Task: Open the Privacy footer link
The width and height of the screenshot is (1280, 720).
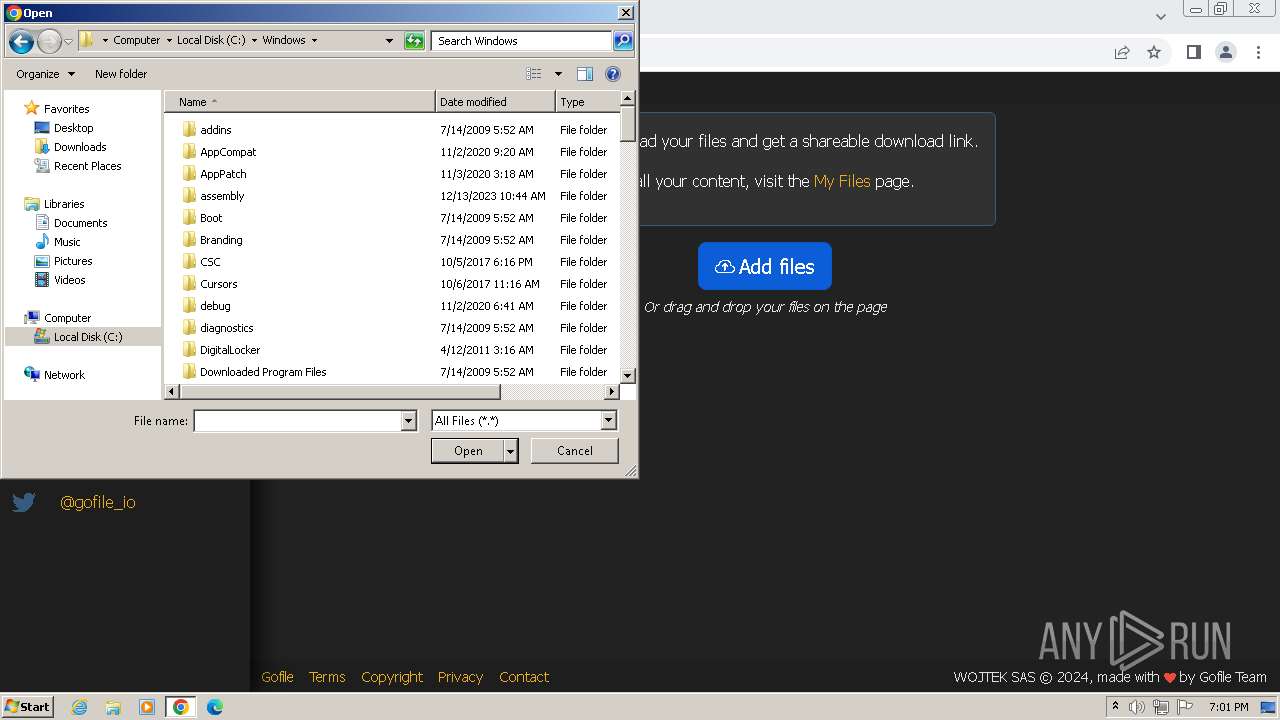Action: [x=460, y=677]
